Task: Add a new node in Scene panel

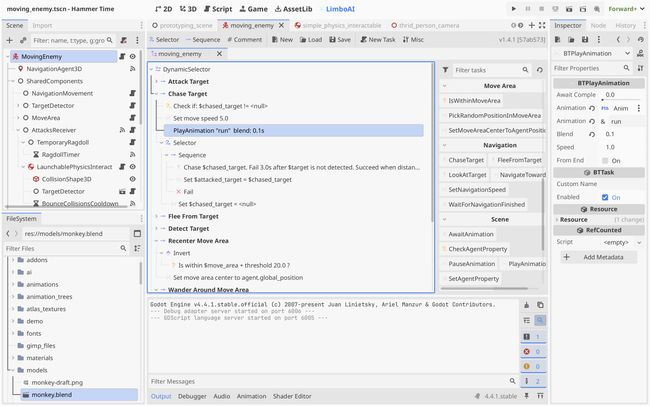Action: click(10, 40)
